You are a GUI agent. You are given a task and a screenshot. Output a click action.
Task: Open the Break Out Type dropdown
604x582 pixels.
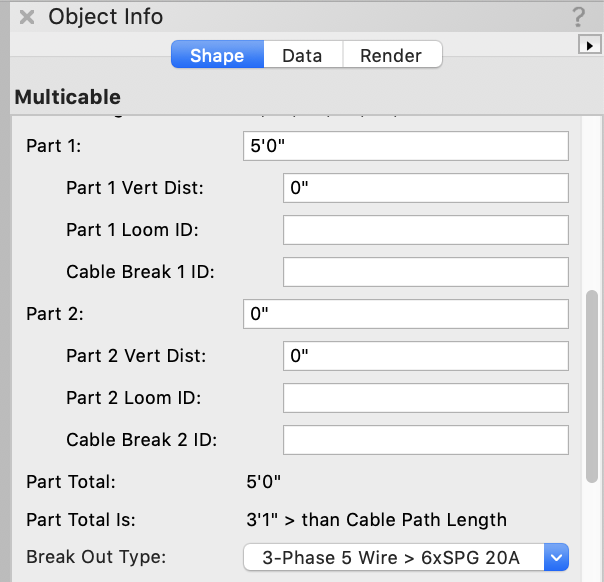pyautogui.click(x=406, y=557)
